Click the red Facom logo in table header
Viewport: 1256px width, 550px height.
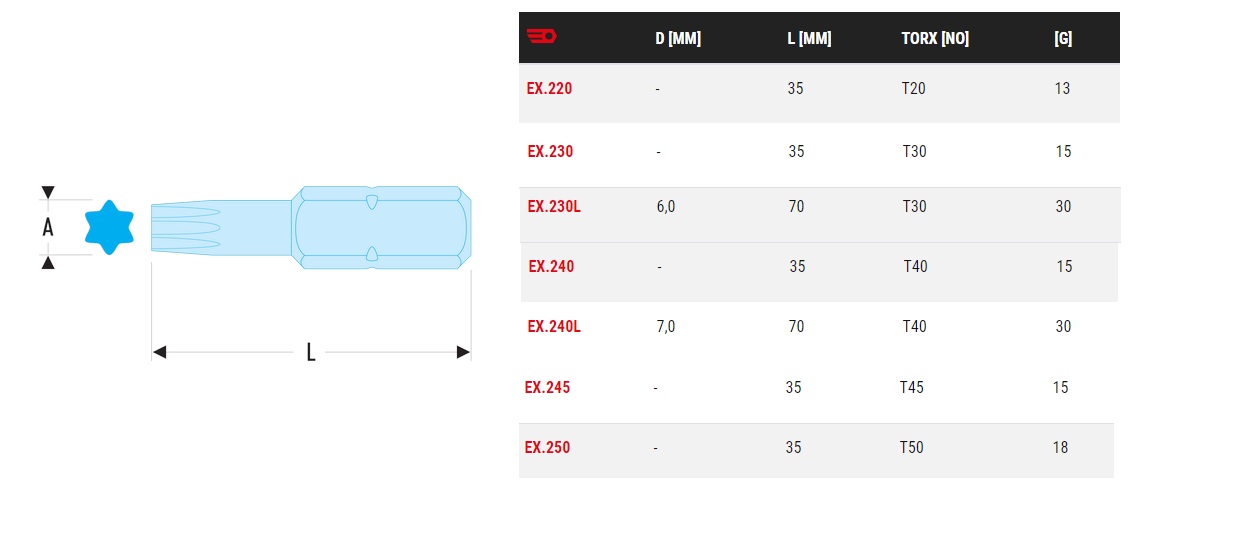click(x=541, y=37)
